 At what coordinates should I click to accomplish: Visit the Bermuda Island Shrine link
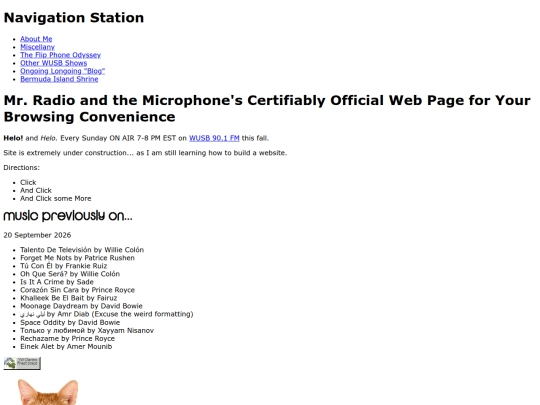point(59,79)
